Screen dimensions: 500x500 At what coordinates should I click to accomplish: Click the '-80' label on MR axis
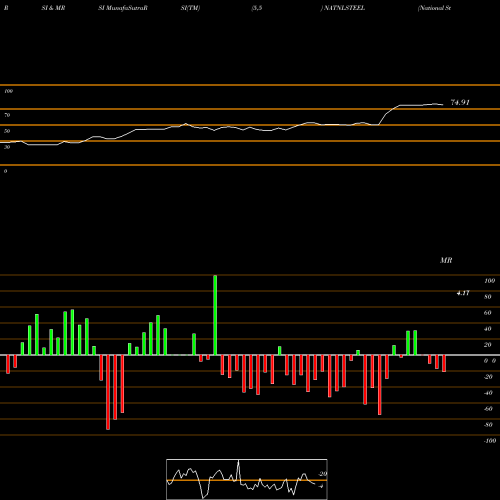coord(488,425)
